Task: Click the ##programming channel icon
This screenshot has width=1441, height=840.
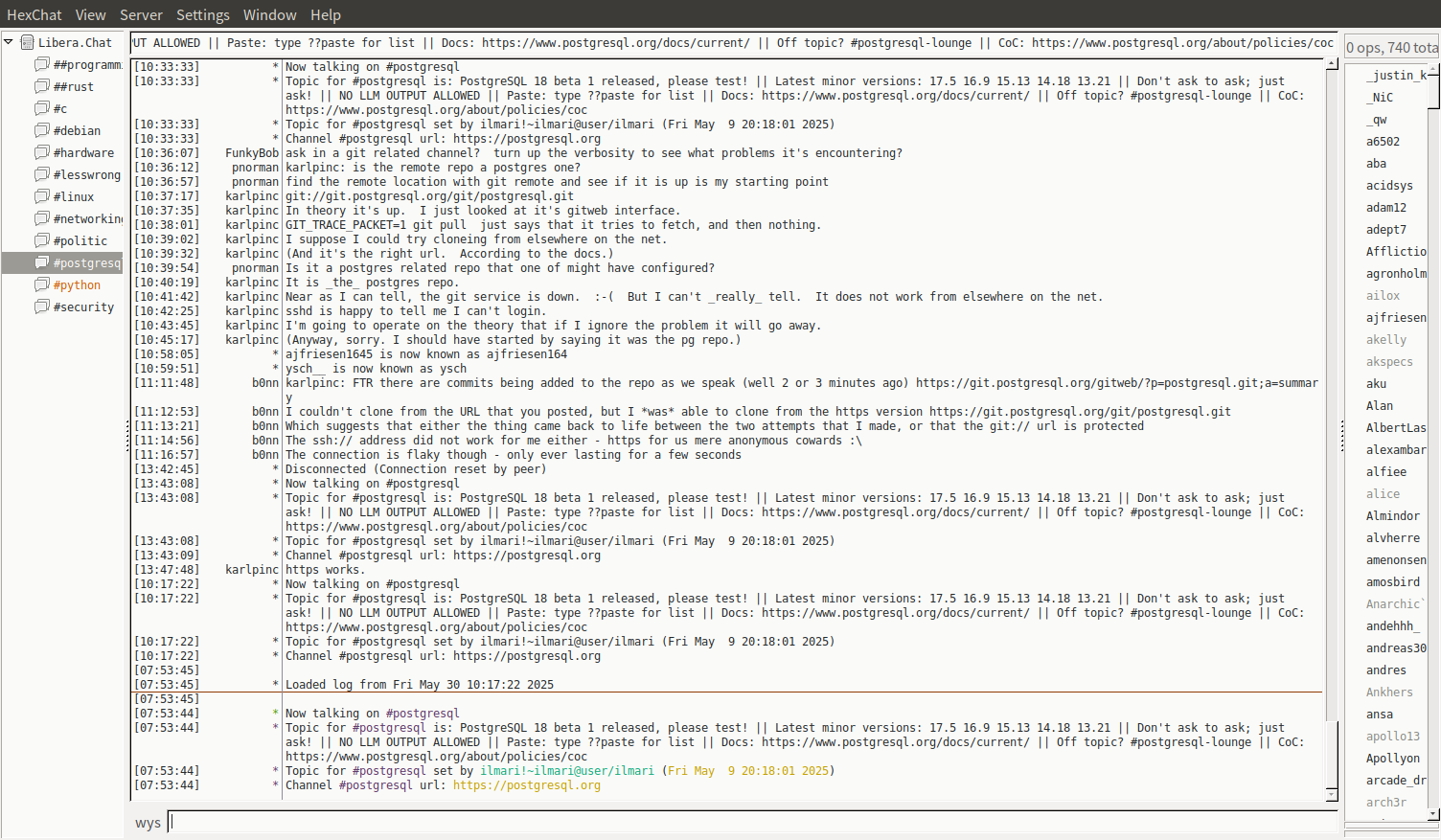Action: (x=42, y=64)
